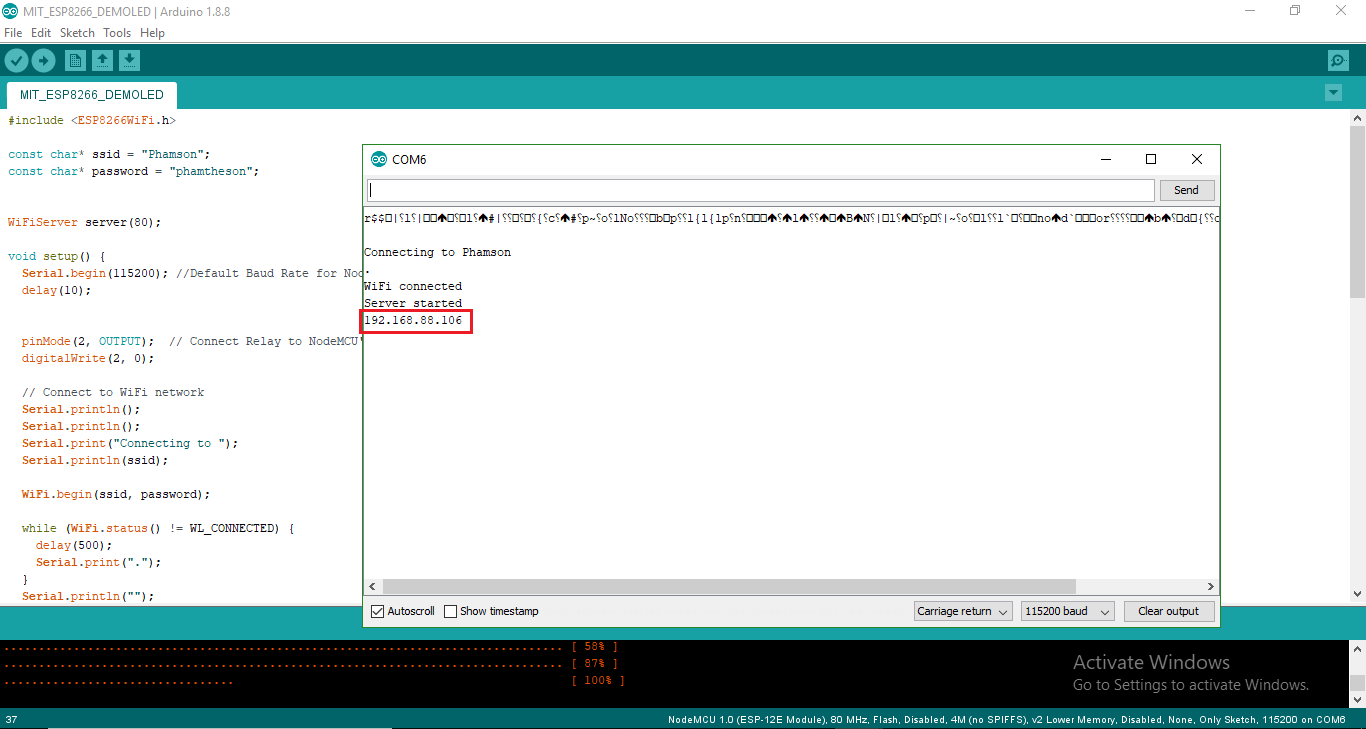
Task: Click the 'while (WiFi.status() != WL_CONNECTED)' line
Action: coord(157,528)
